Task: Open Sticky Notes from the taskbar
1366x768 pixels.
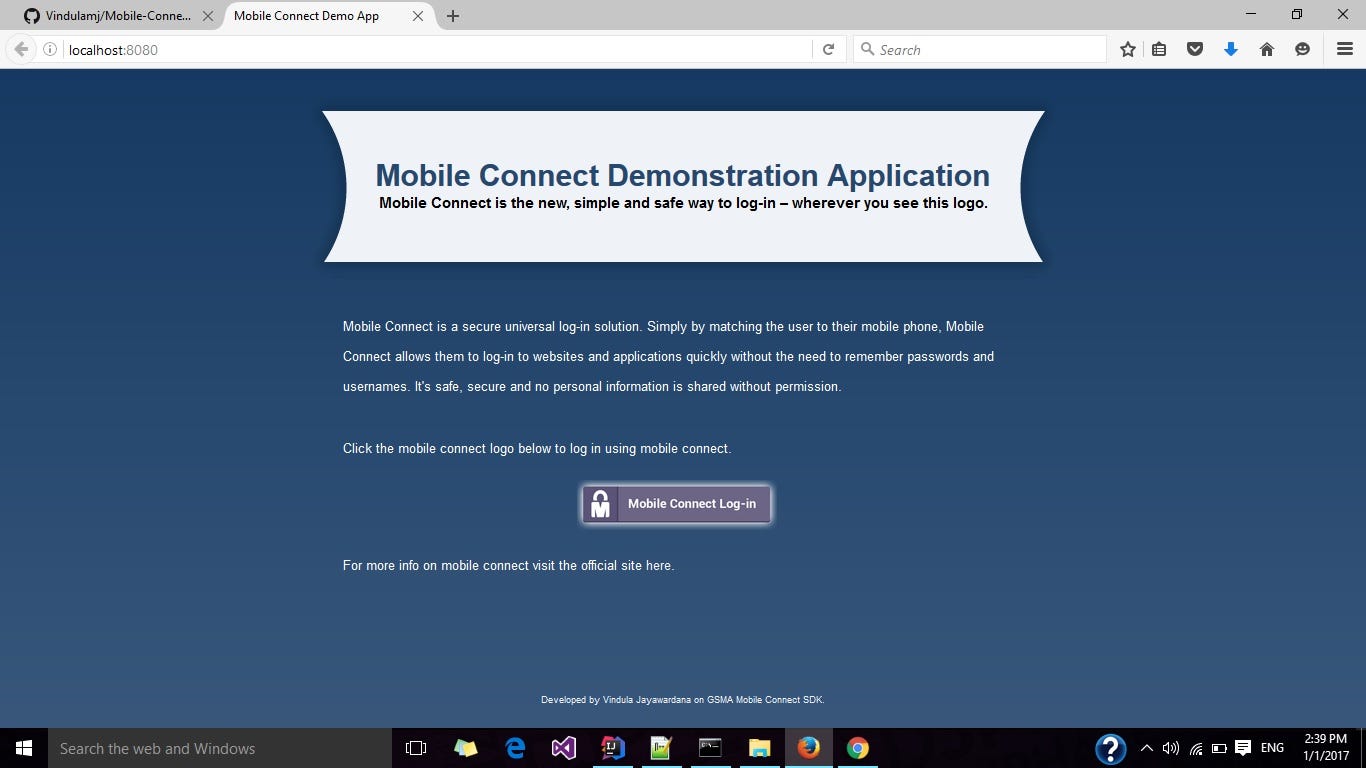Action: click(x=466, y=748)
